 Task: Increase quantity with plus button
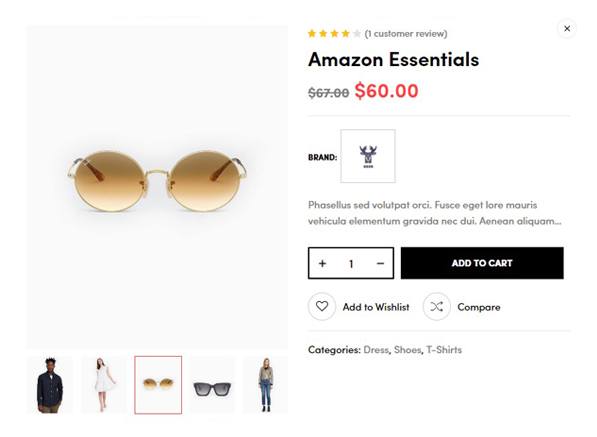pos(322,263)
